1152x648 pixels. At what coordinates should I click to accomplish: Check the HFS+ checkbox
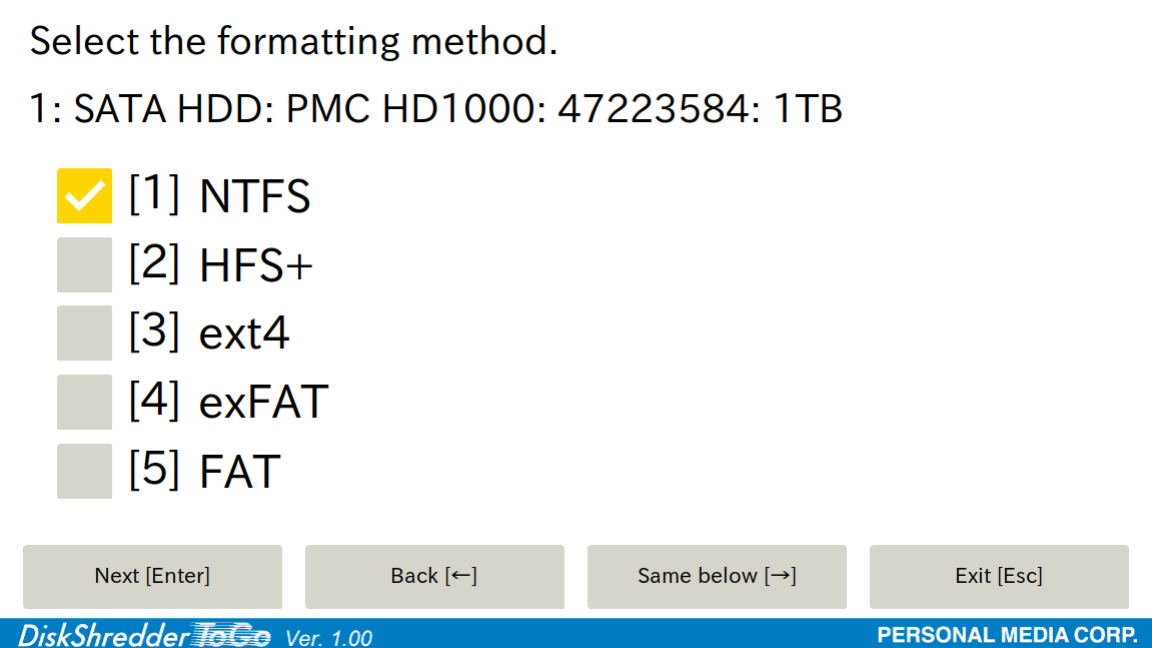pos(84,264)
